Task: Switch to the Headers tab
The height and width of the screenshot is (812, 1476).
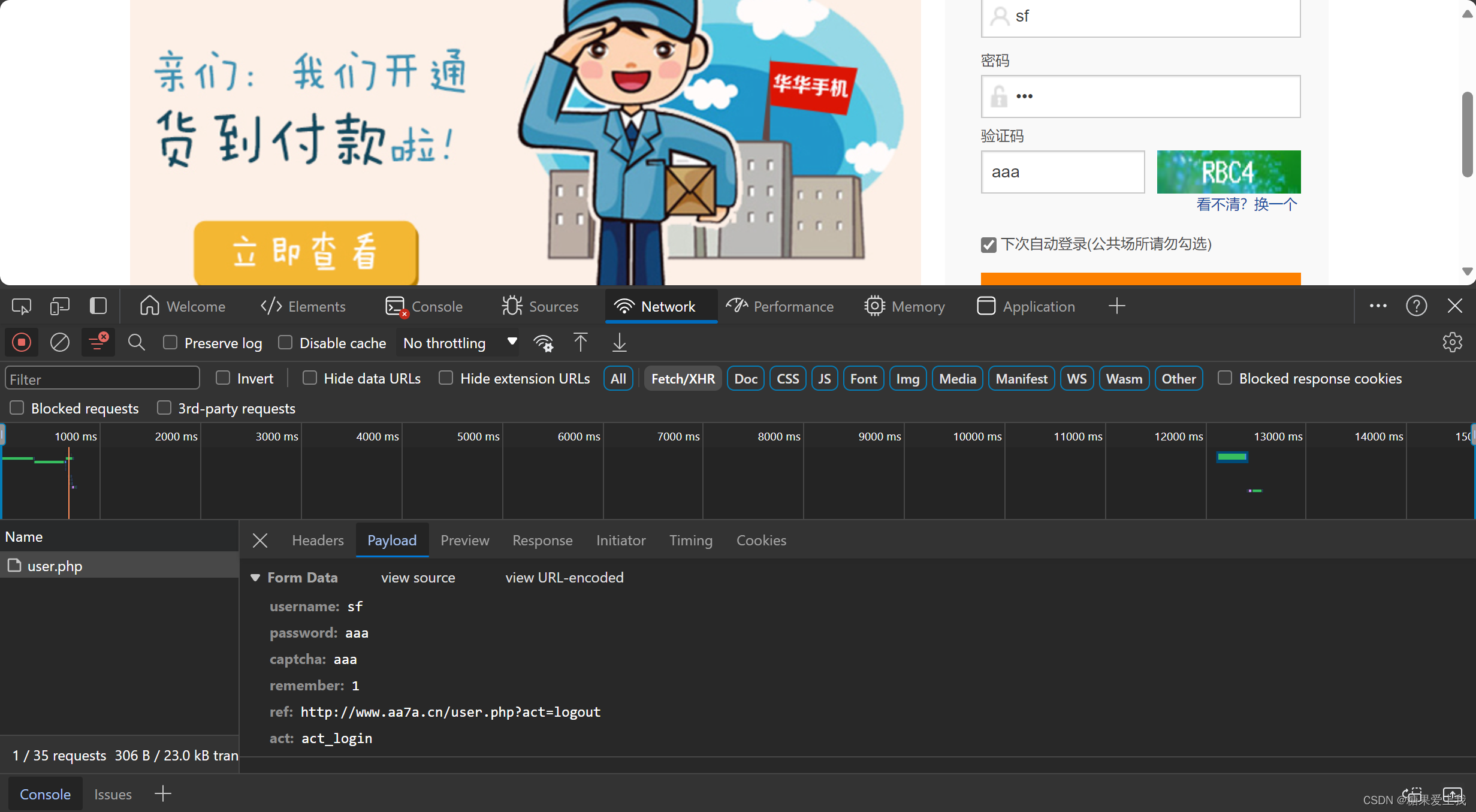Action: coord(317,539)
